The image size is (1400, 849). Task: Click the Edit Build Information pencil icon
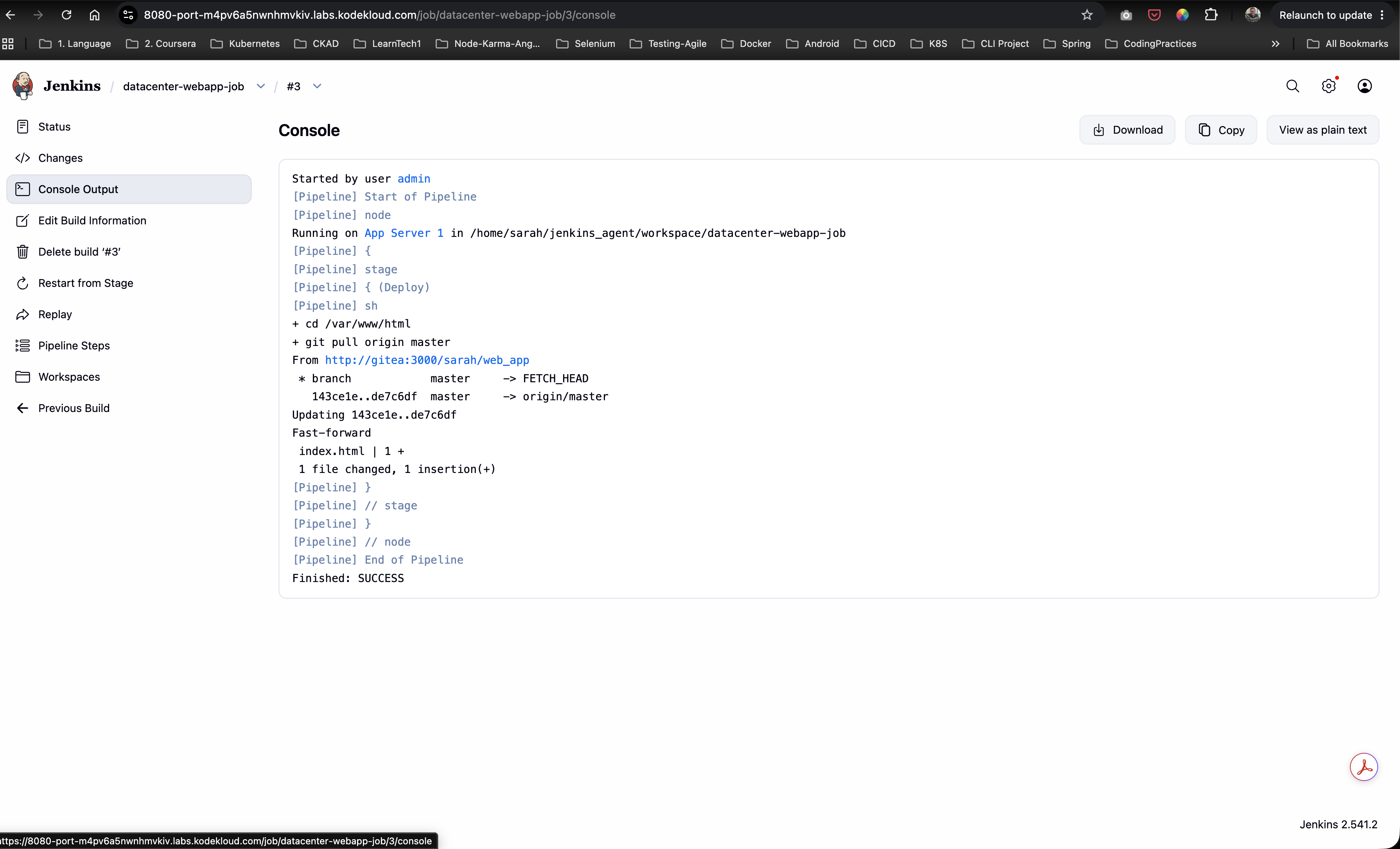(x=23, y=220)
